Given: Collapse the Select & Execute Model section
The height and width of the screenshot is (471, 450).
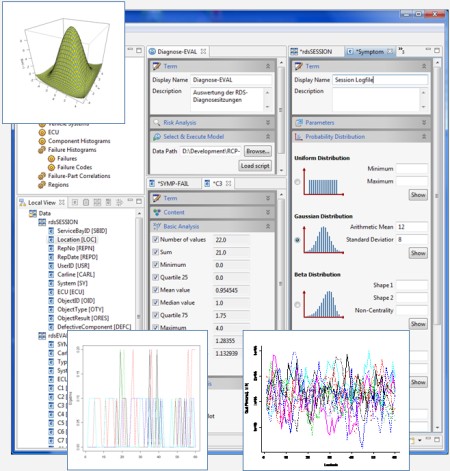Looking at the screenshot, I should (x=268, y=137).
